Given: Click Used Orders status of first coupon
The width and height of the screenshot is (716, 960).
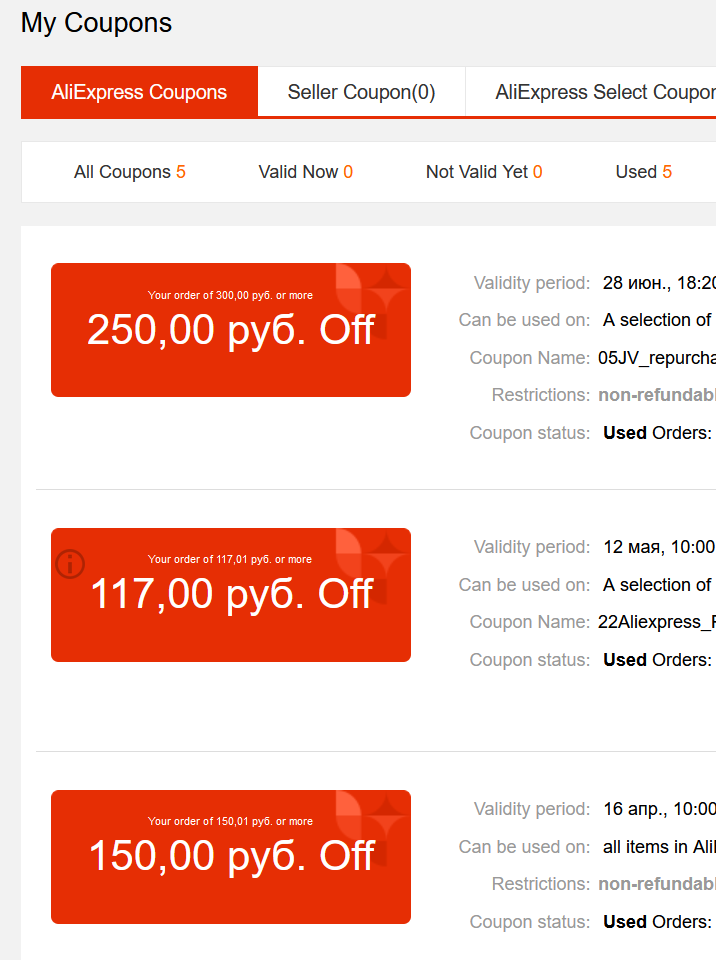Looking at the screenshot, I should [x=657, y=433].
